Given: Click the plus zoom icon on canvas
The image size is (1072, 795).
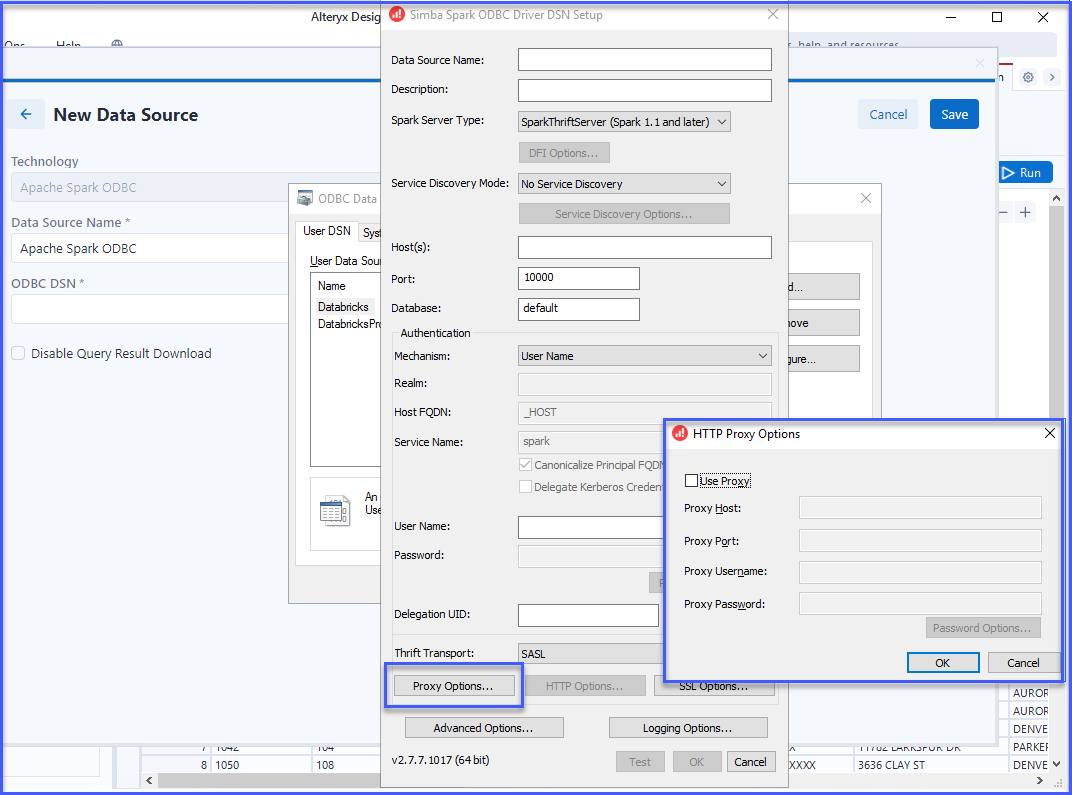Looking at the screenshot, I should click(1025, 213).
